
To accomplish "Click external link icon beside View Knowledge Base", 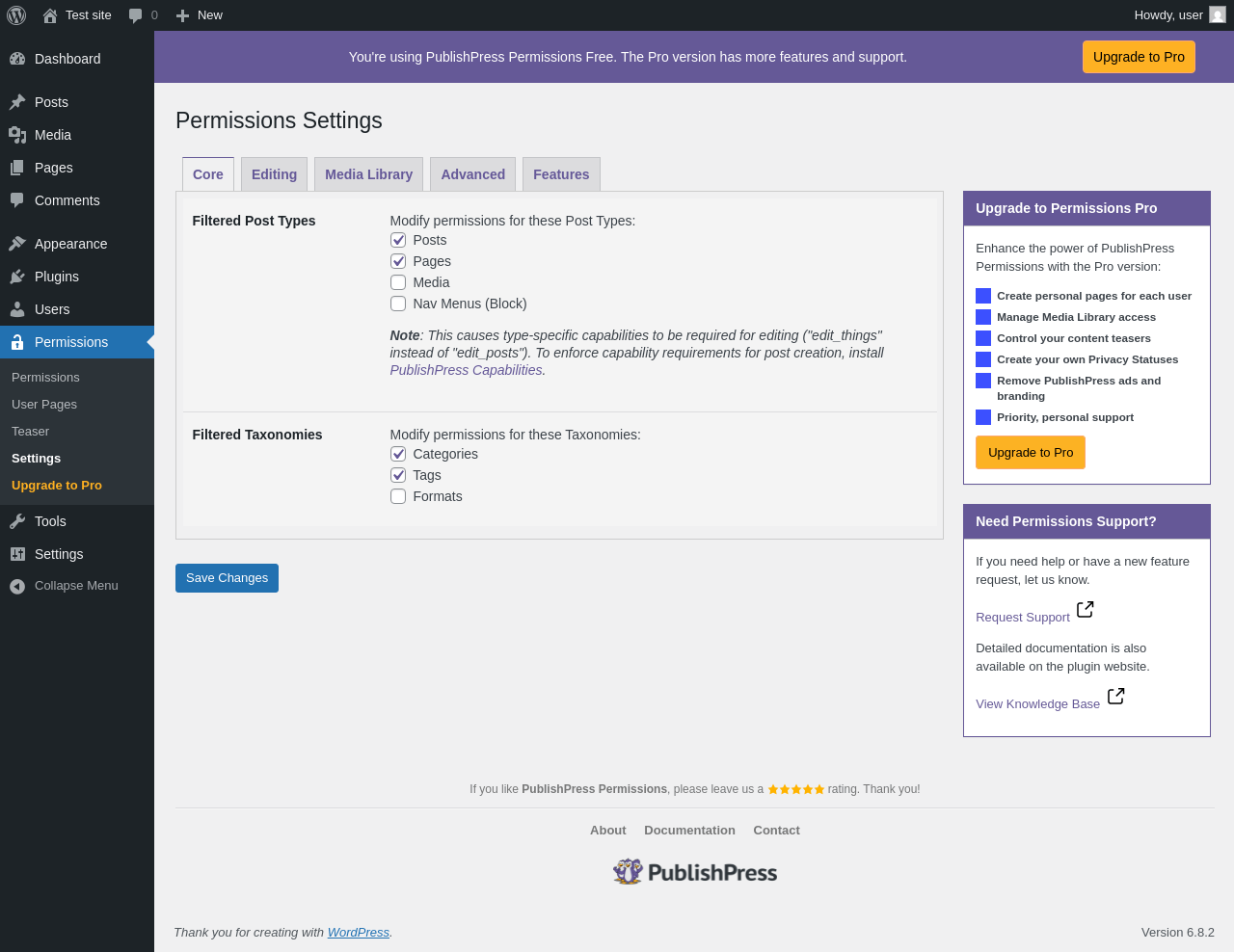I will [1116, 696].
